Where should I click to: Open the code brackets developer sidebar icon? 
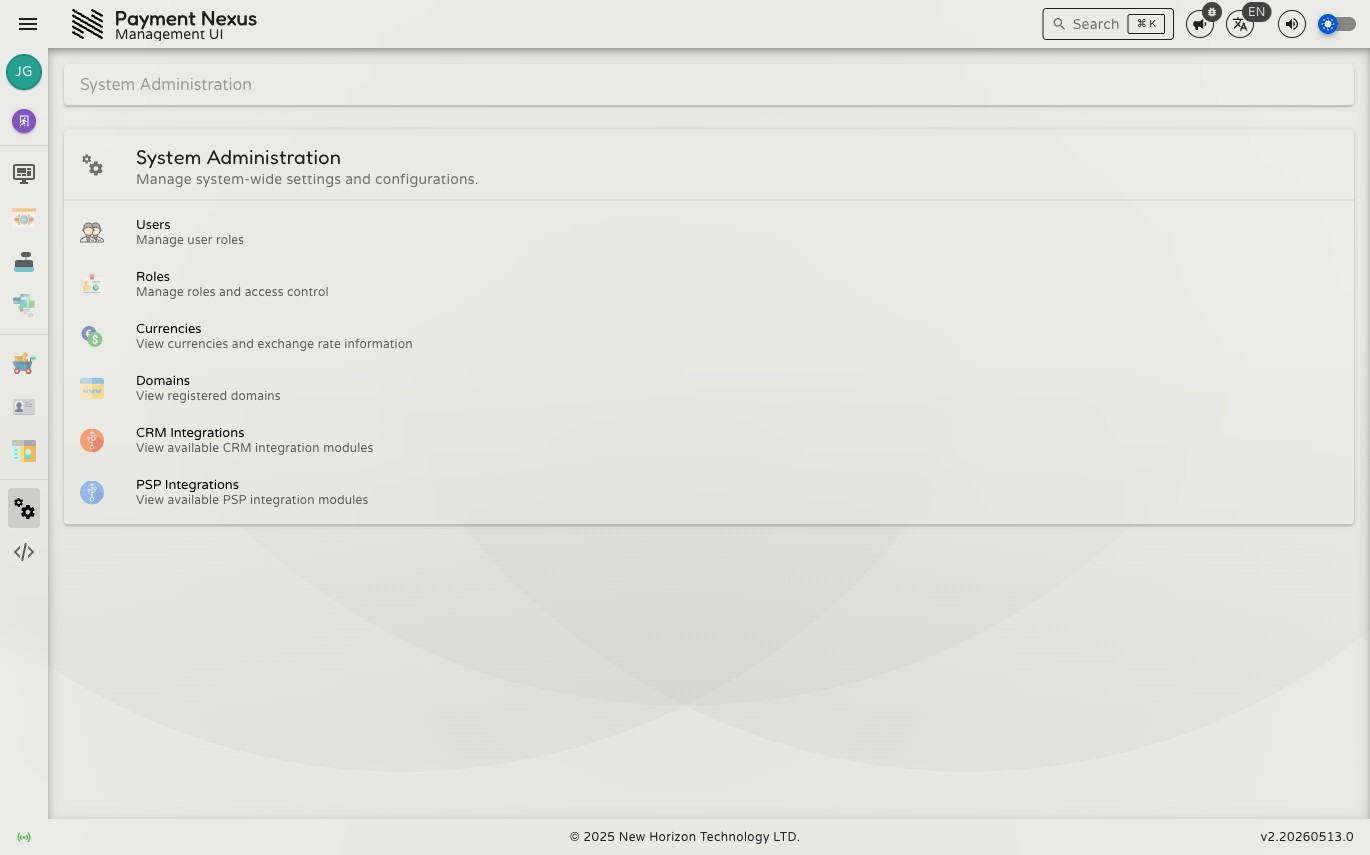24,552
